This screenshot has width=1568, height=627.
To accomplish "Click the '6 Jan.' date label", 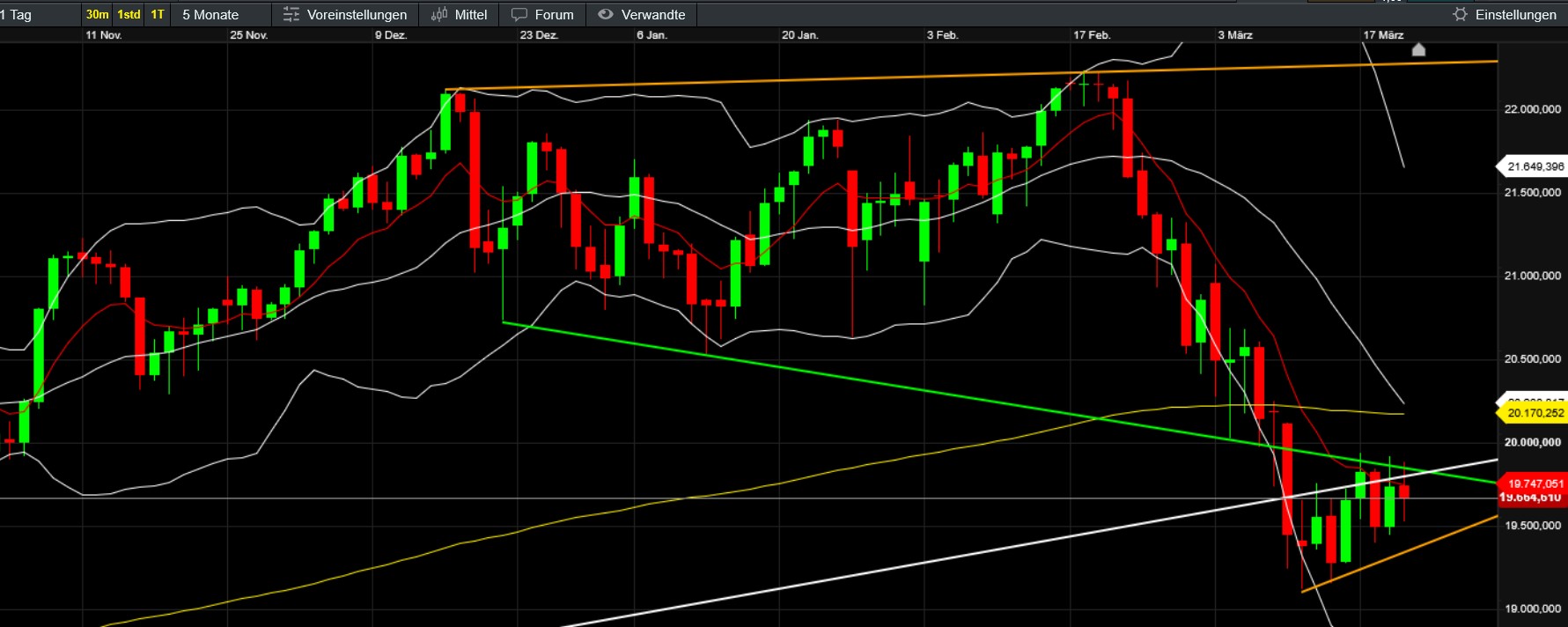I will [x=652, y=35].
